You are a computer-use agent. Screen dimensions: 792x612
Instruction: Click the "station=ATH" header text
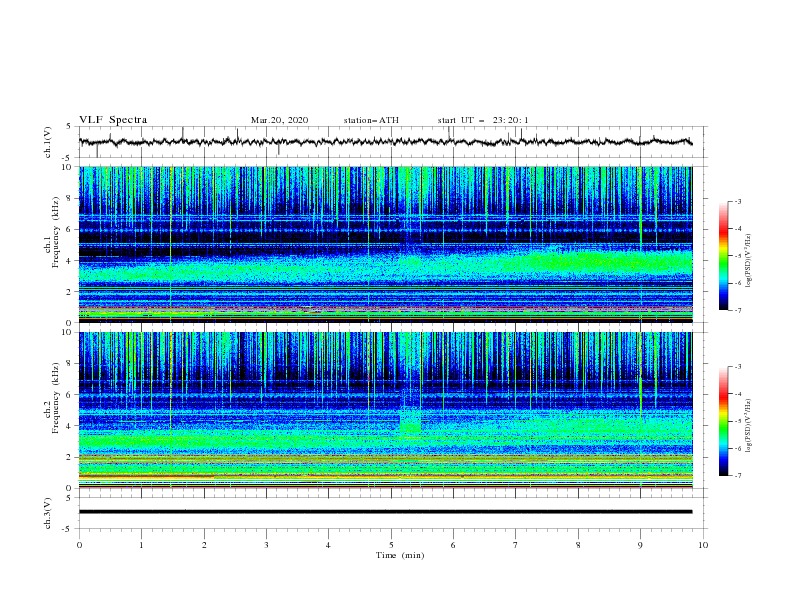click(x=371, y=120)
